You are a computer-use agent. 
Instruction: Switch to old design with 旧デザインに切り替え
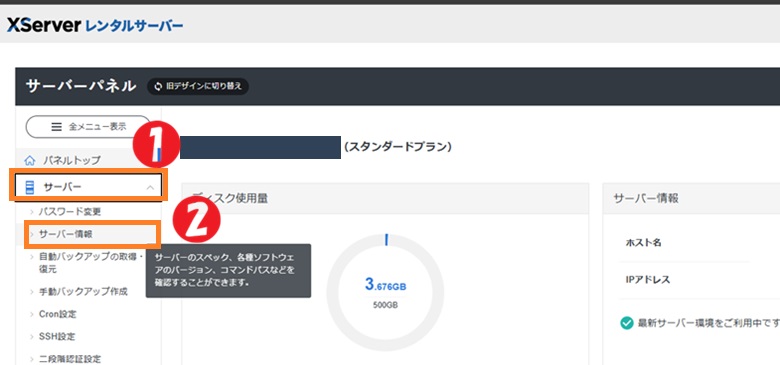coord(198,86)
